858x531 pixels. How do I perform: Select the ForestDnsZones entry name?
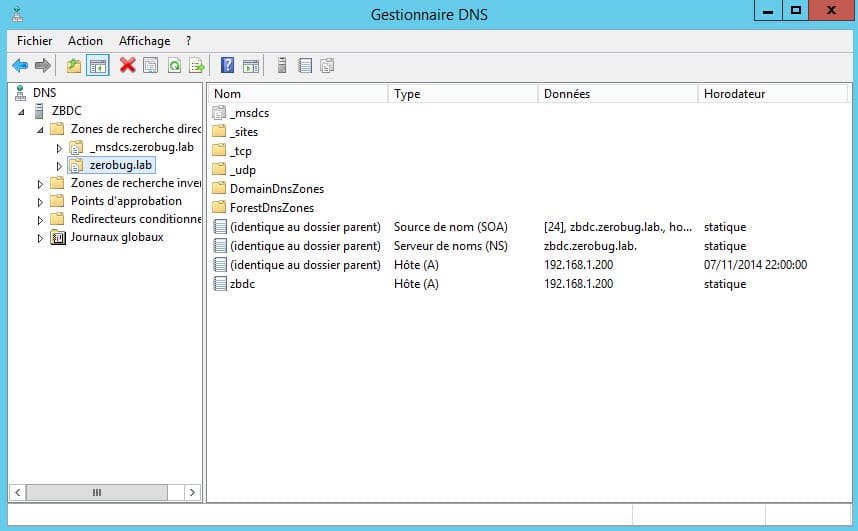point(272,208)
